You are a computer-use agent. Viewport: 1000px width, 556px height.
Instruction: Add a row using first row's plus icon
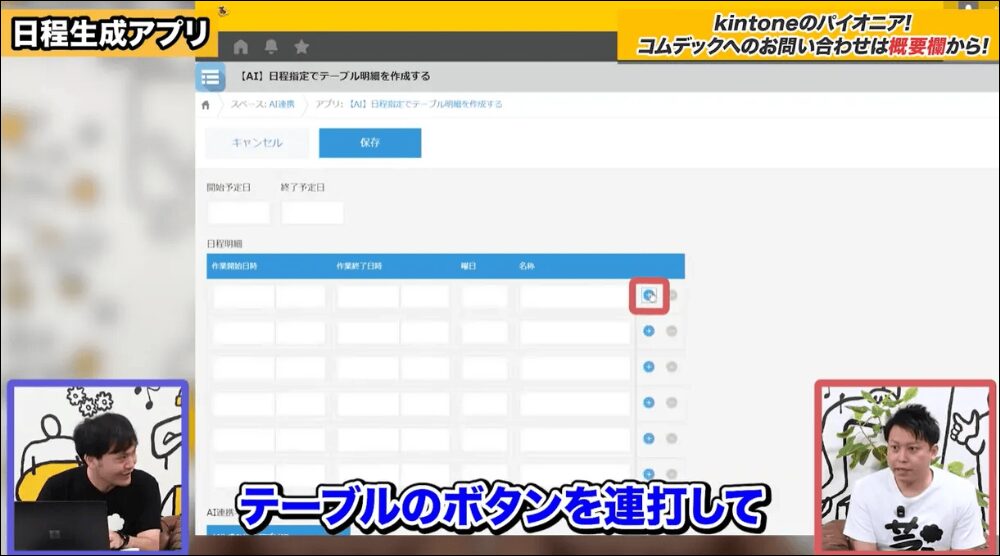coord(649,295)
